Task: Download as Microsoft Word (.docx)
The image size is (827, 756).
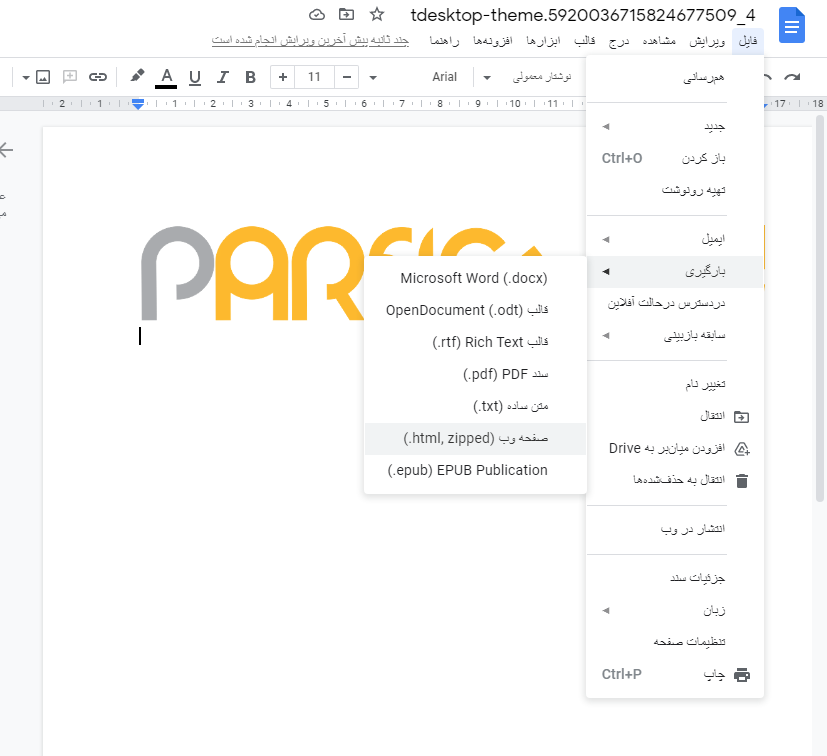Action: coord(475,279)
